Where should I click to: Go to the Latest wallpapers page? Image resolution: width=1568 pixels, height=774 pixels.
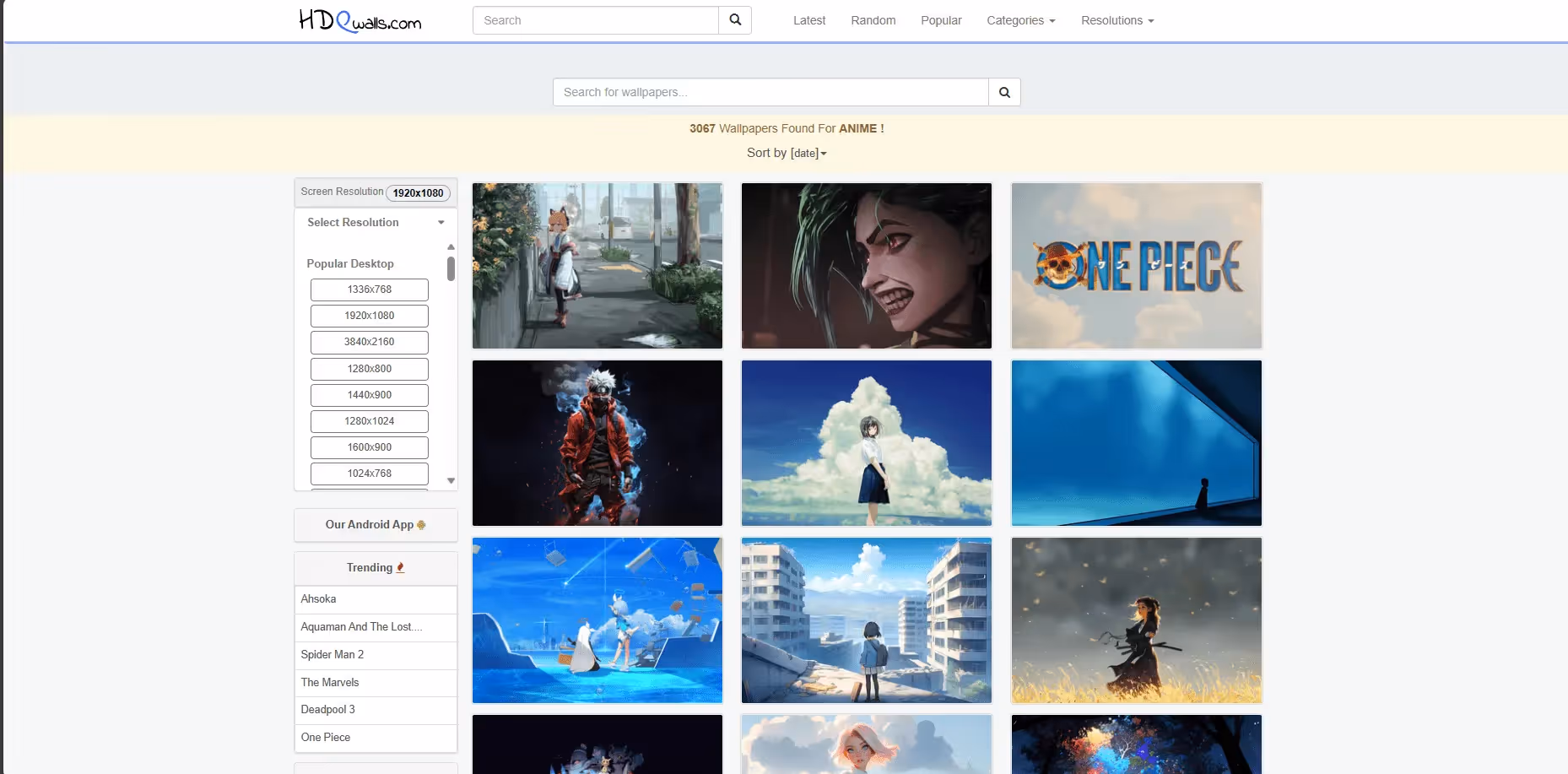pyautogui.click(x=808, y=20)
